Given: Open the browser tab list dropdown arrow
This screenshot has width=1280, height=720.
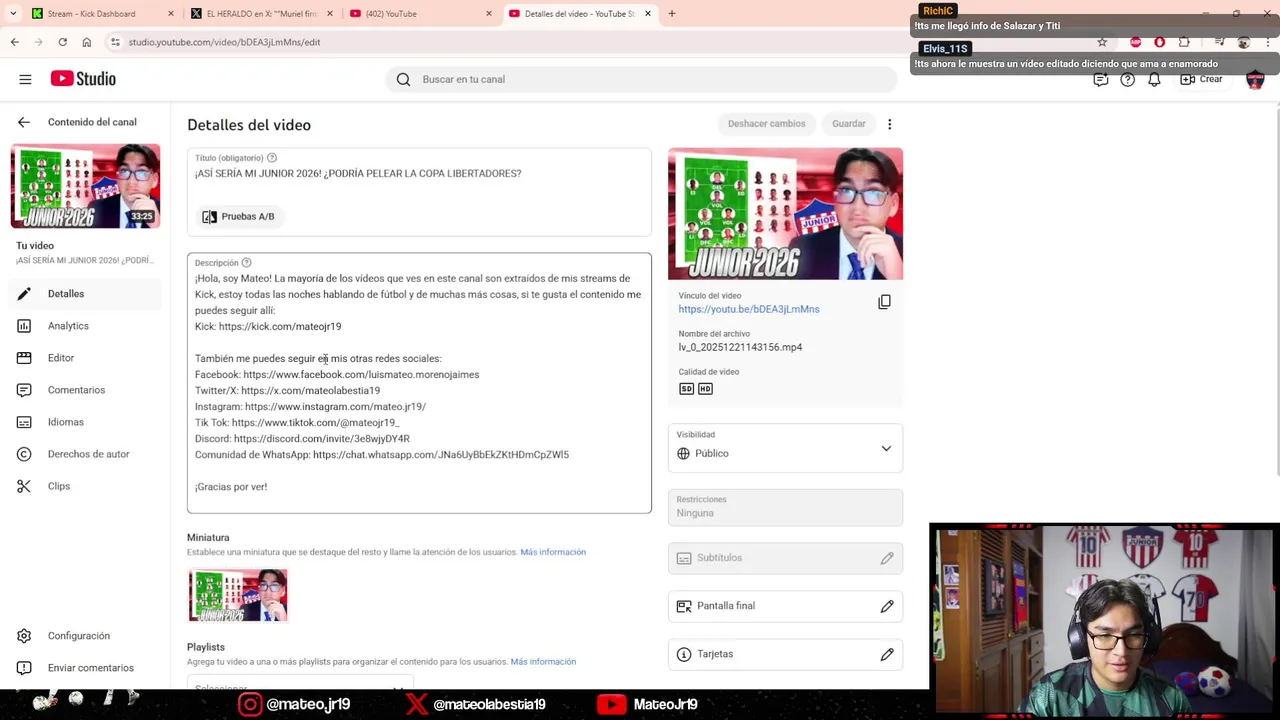Looking at the screenshot, I should point(13,13).
